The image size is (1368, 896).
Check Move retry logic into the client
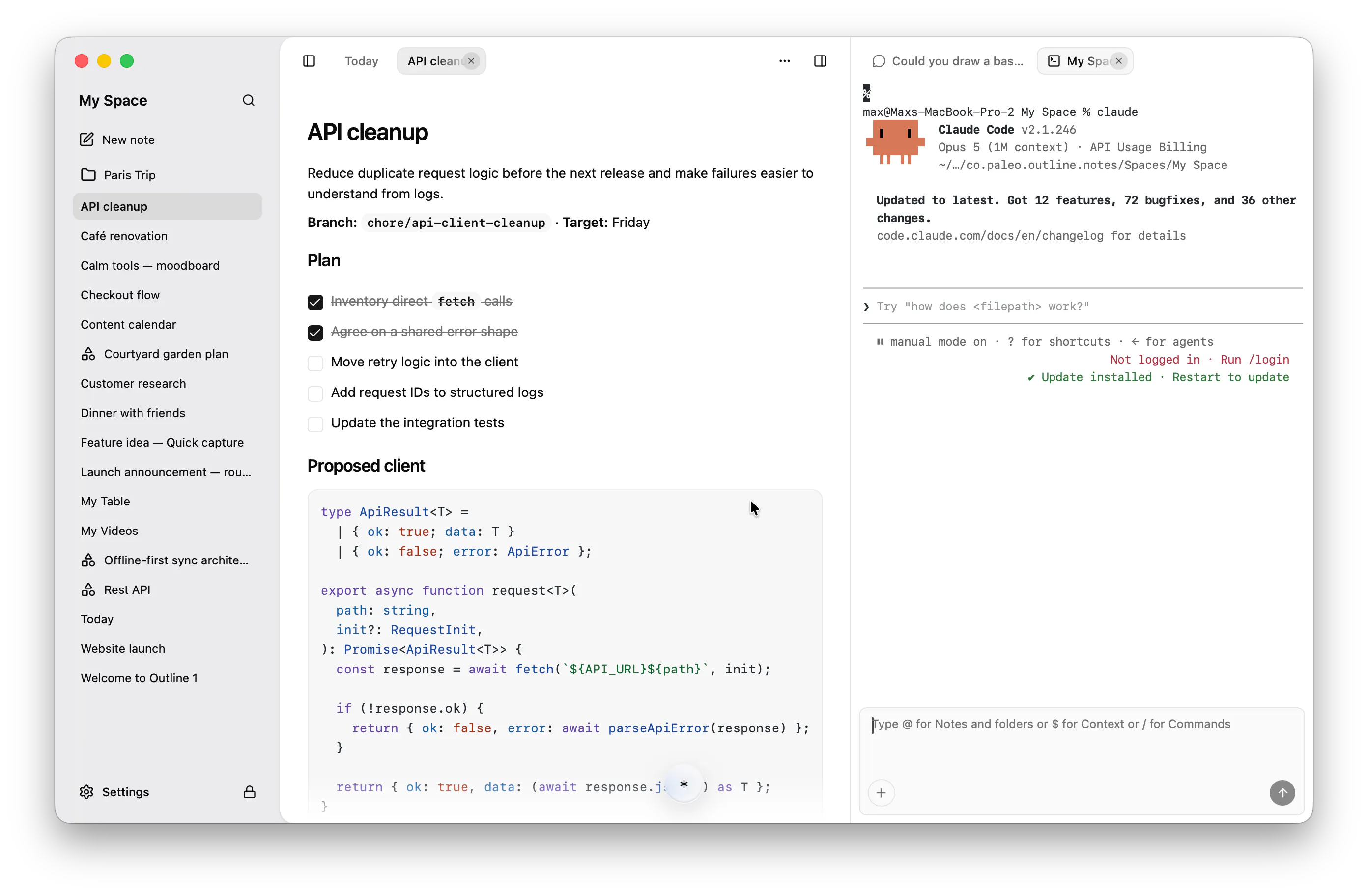pyautogui.click(x=315, y=363)
